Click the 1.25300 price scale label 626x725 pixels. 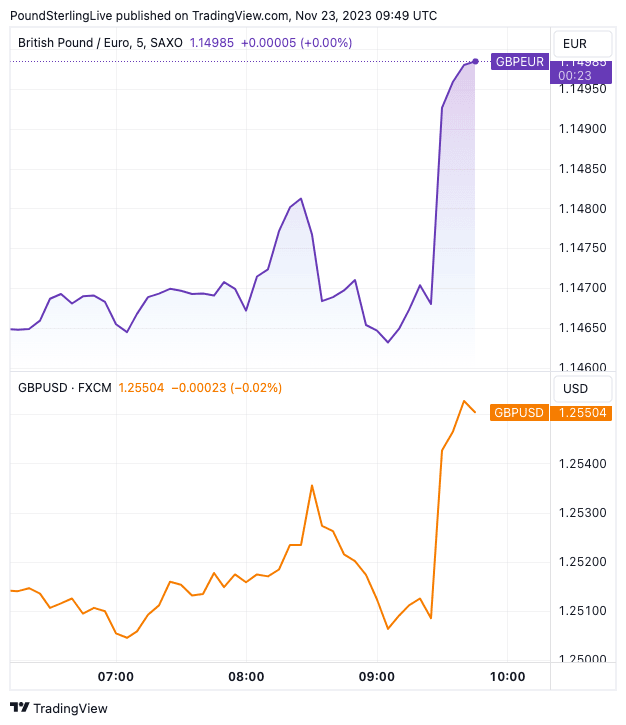583,513
